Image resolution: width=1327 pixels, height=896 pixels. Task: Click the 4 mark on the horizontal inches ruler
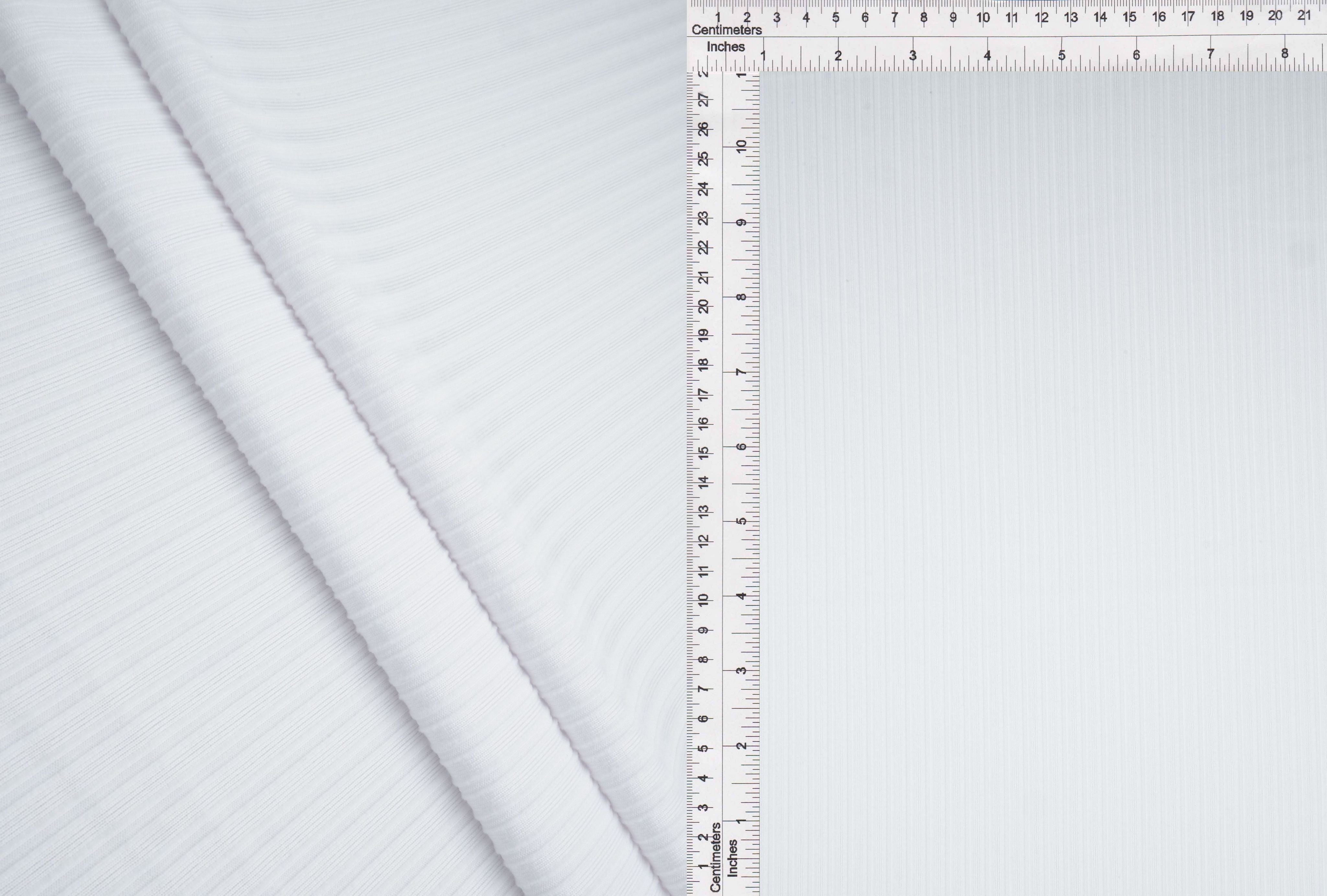pos(987,55)
